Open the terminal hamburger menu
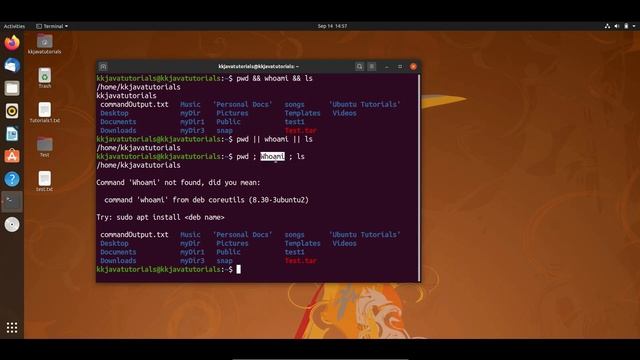Viewport: 640px width, 360px height. [371, 67]
